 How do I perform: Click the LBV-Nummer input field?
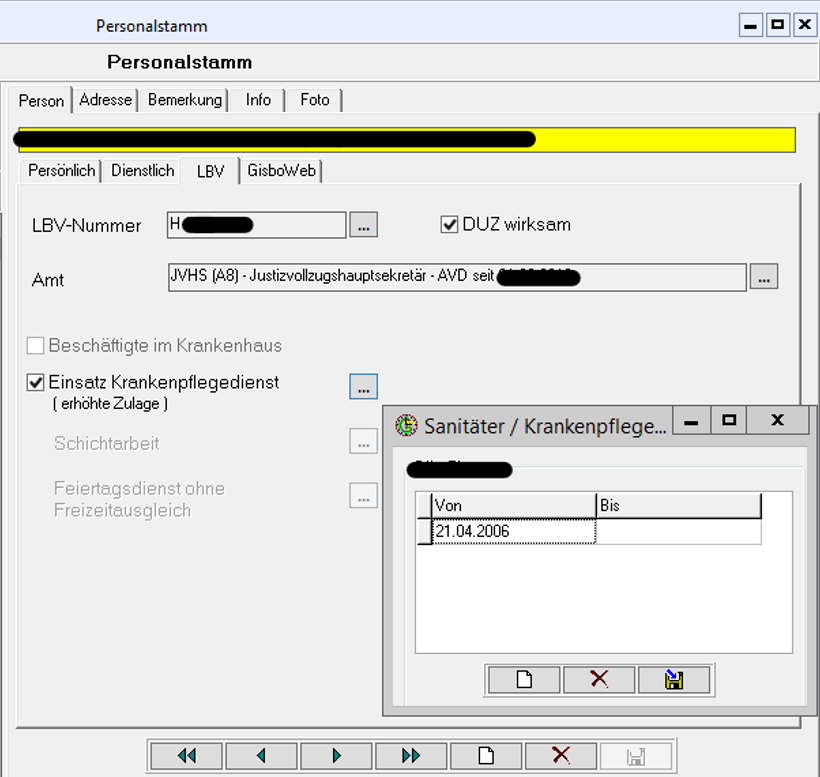tap(256, 225)
